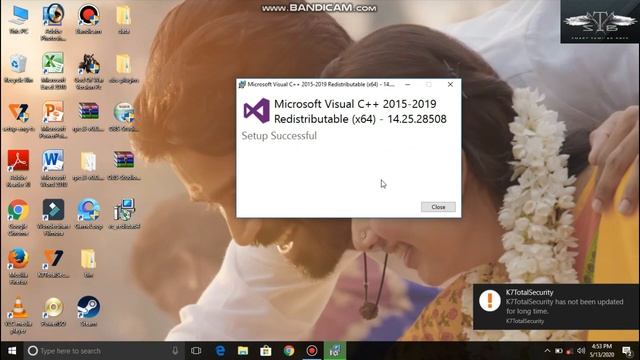Open File Explorer from the taskbar

(243, 351)
